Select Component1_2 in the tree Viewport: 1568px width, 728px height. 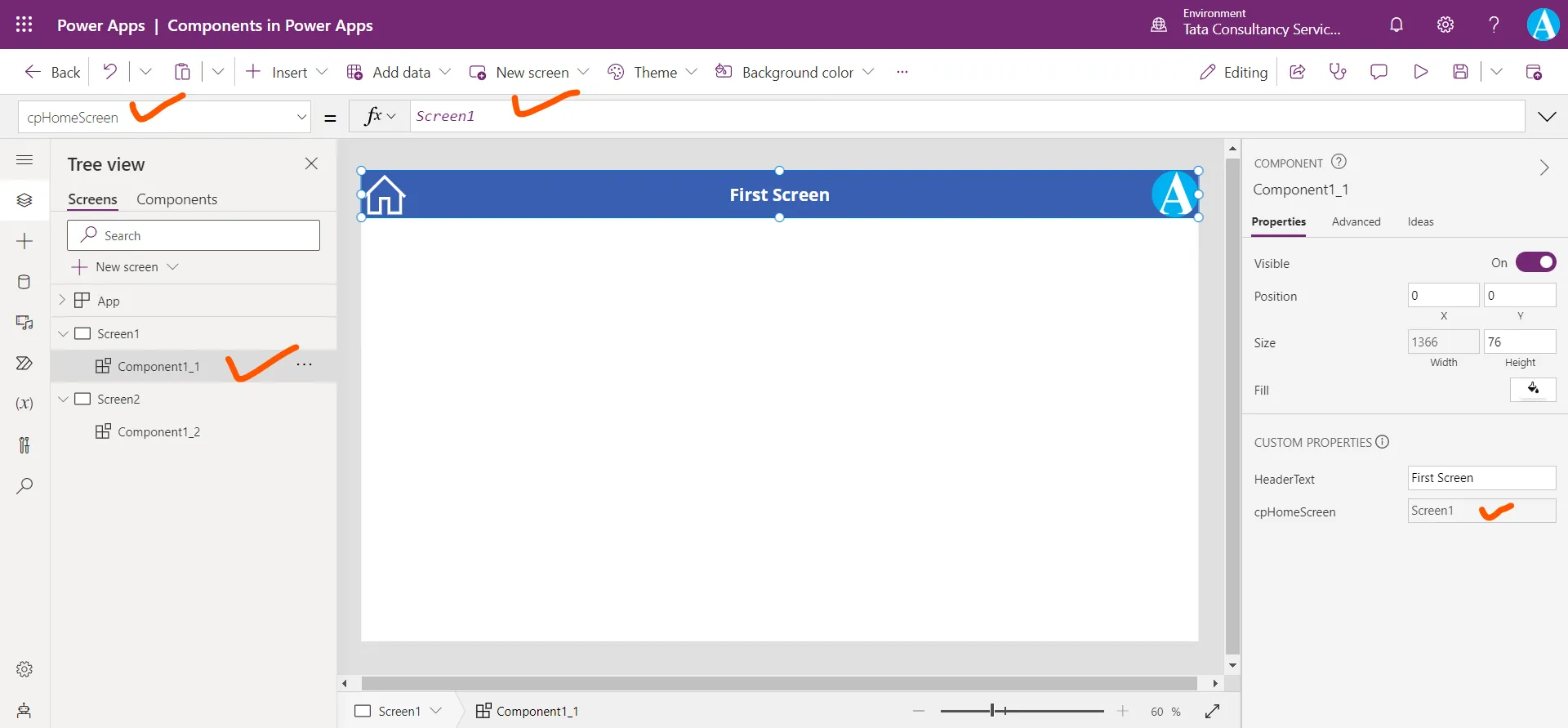click(158, 431)
